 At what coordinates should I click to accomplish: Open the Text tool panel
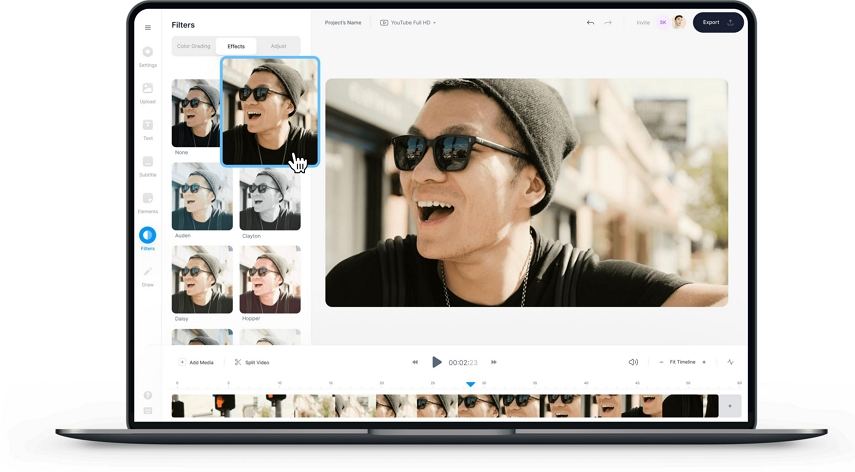147,129
